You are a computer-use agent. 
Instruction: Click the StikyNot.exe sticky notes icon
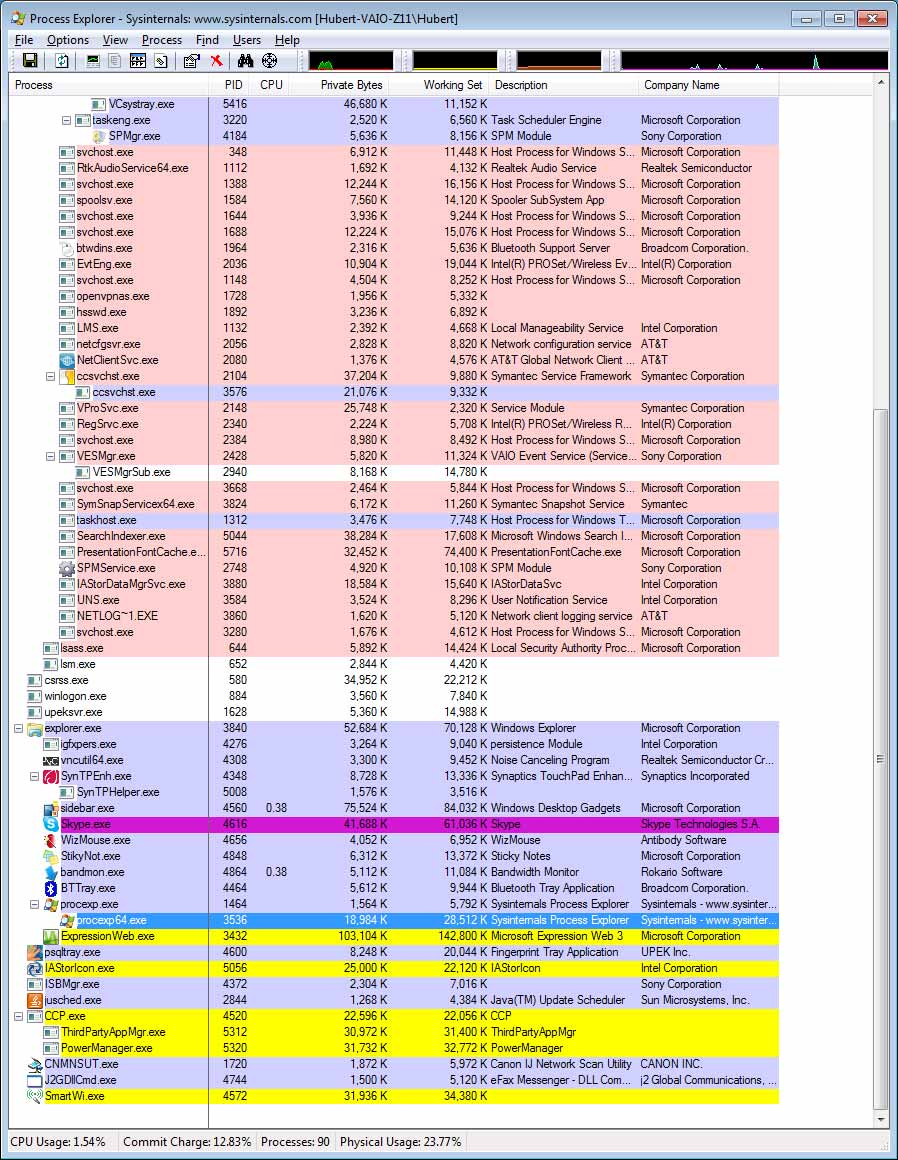coord(51,856)
